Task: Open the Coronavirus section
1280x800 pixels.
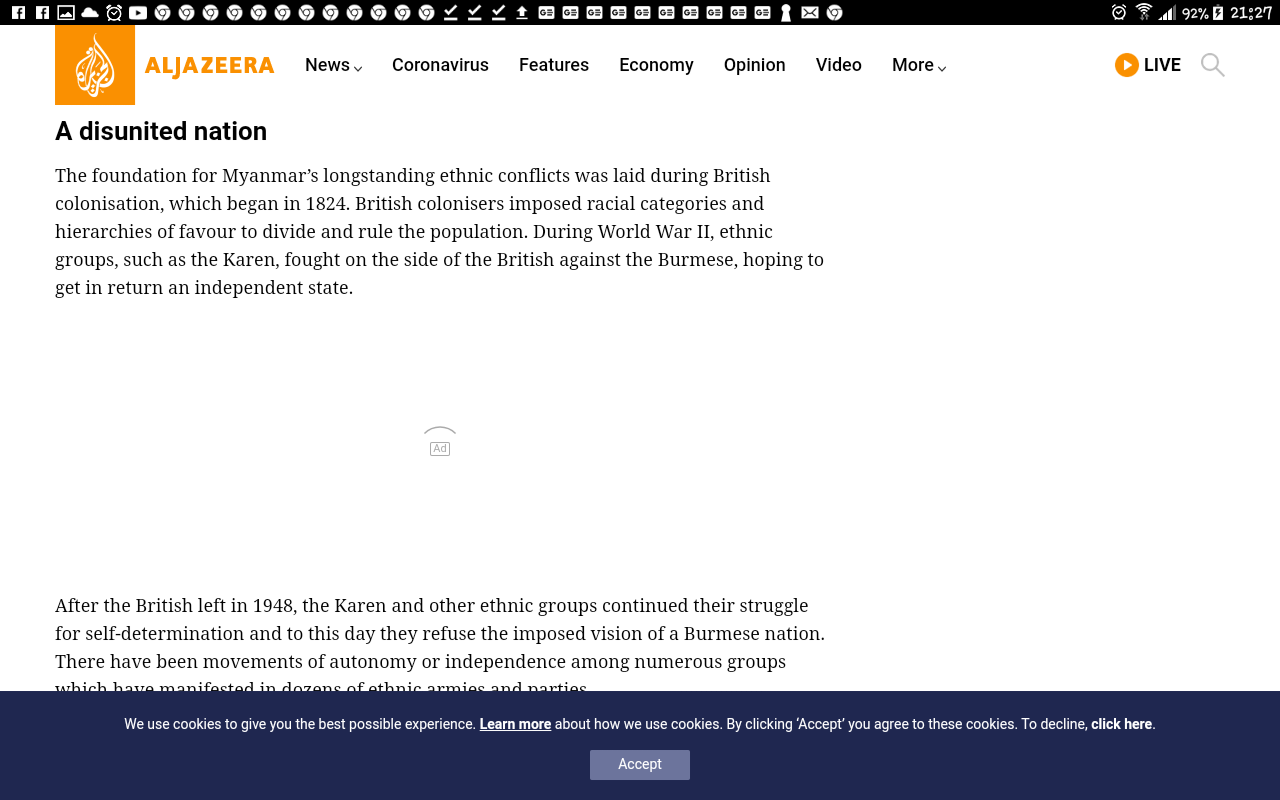Action: [x=440, y=65]
